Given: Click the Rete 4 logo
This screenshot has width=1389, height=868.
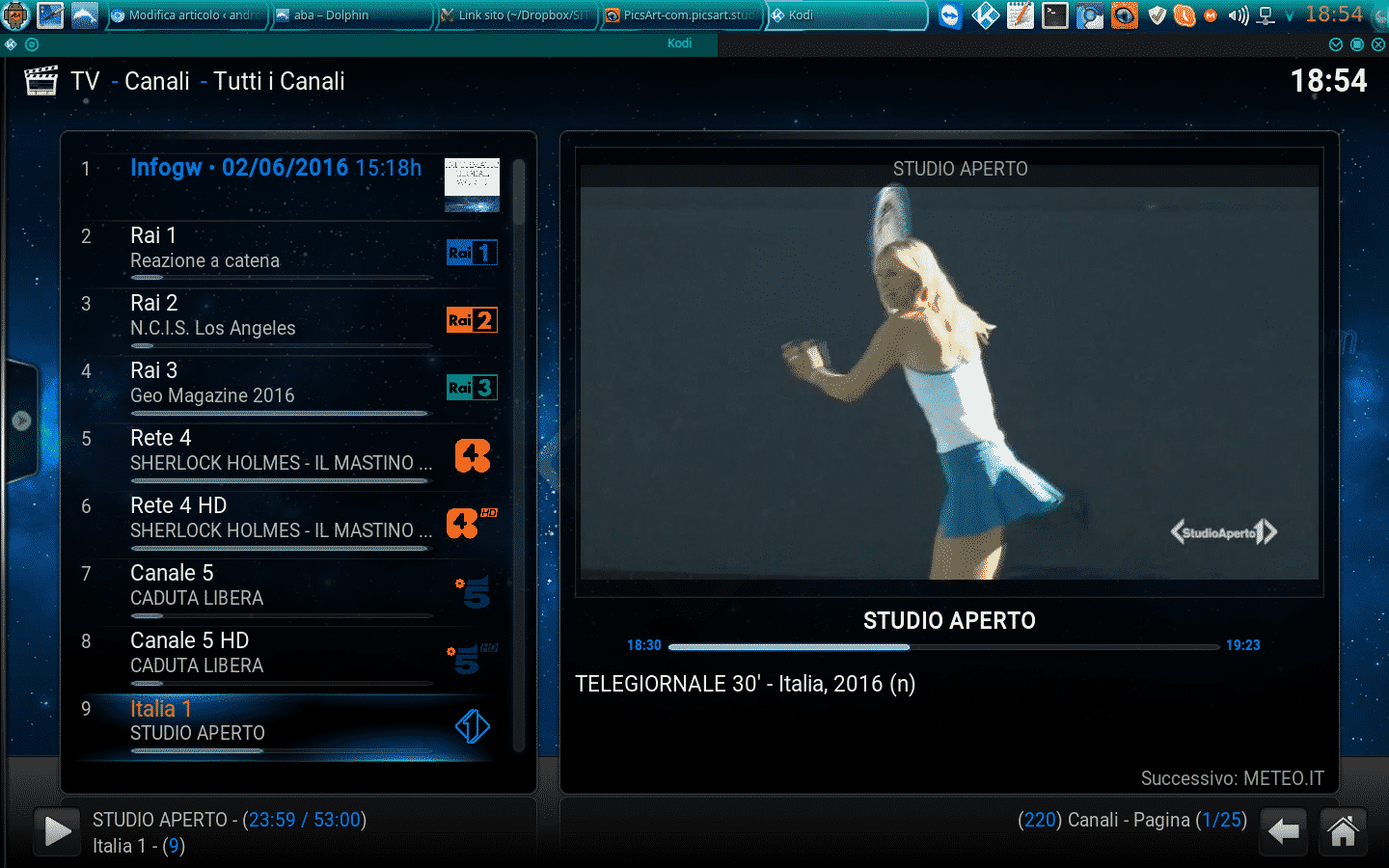Looking at the screenshot, I should coord(473,455).
